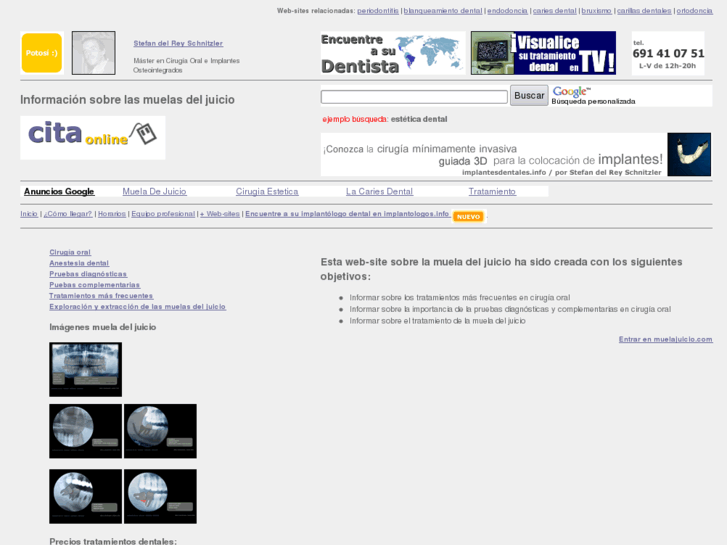Open the Muela De Juicio ad link
727x545 pixels.
[154, 192]
